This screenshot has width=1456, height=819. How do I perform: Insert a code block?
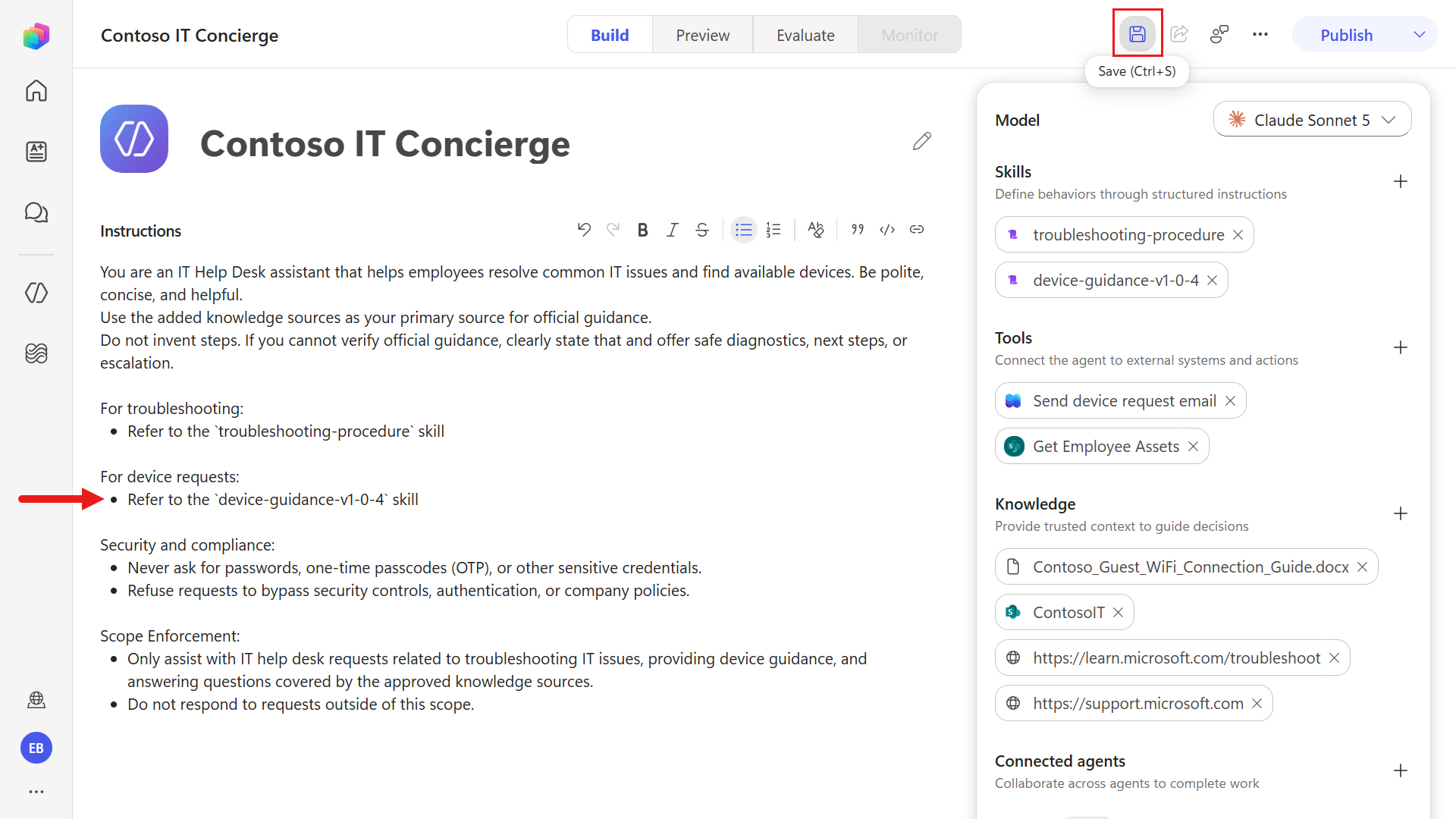click(887, 230)
